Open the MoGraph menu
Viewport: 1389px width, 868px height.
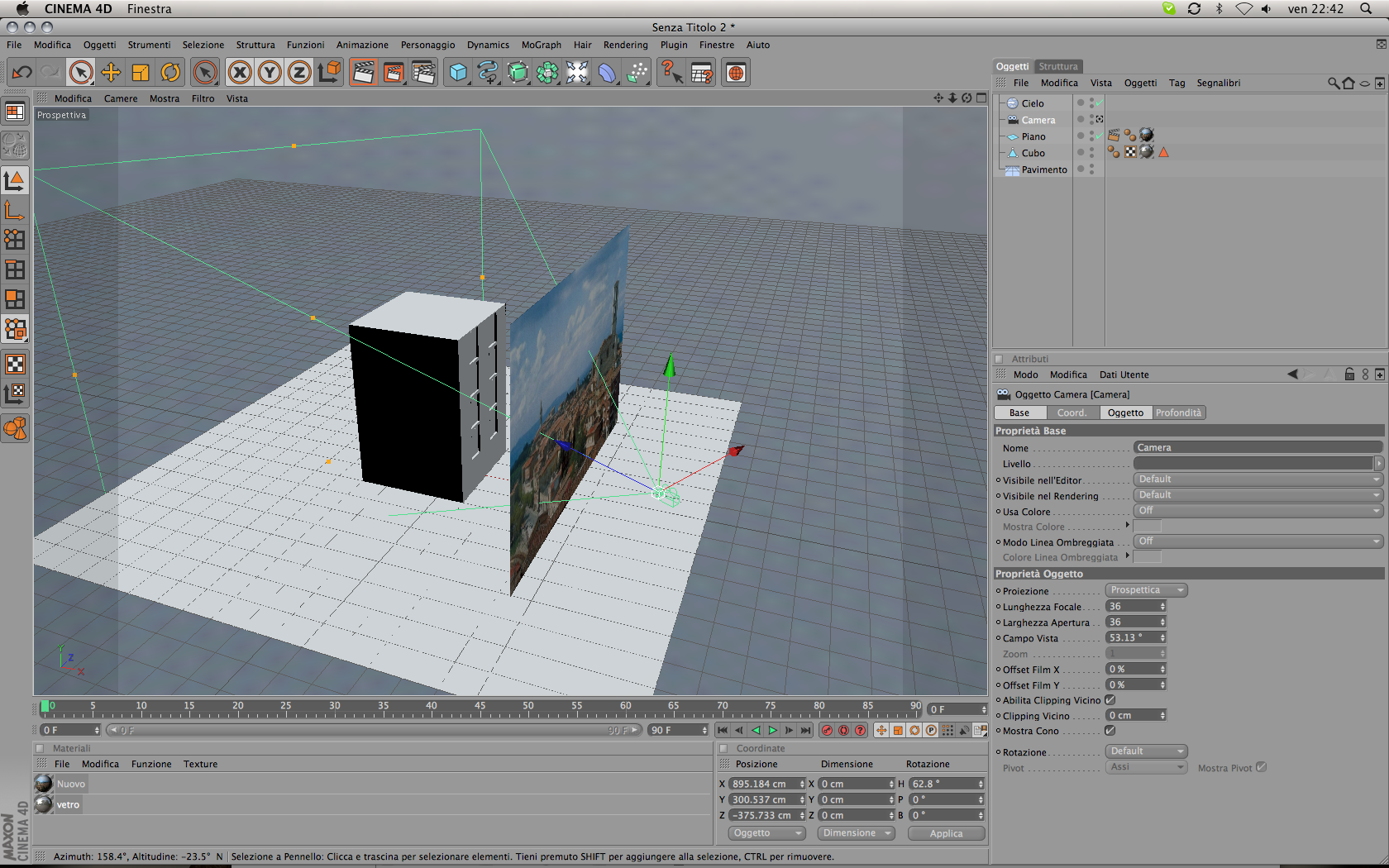point(542,45)
